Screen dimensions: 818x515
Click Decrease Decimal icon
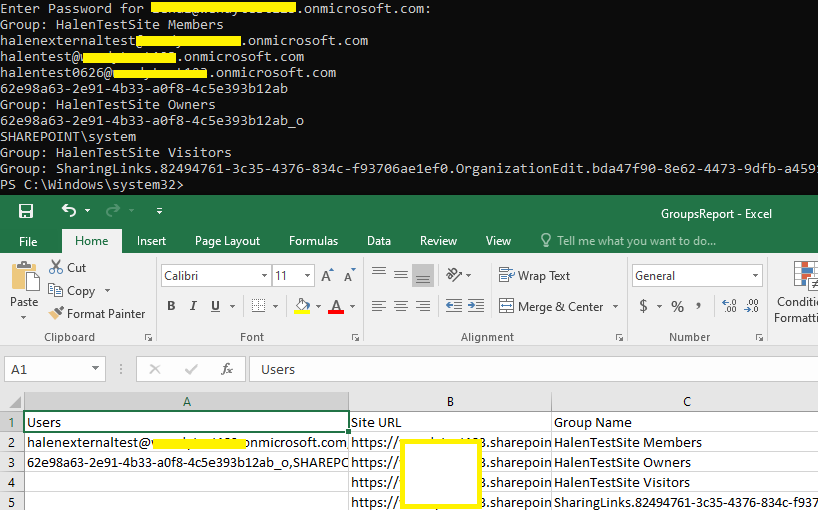point(751,306)
